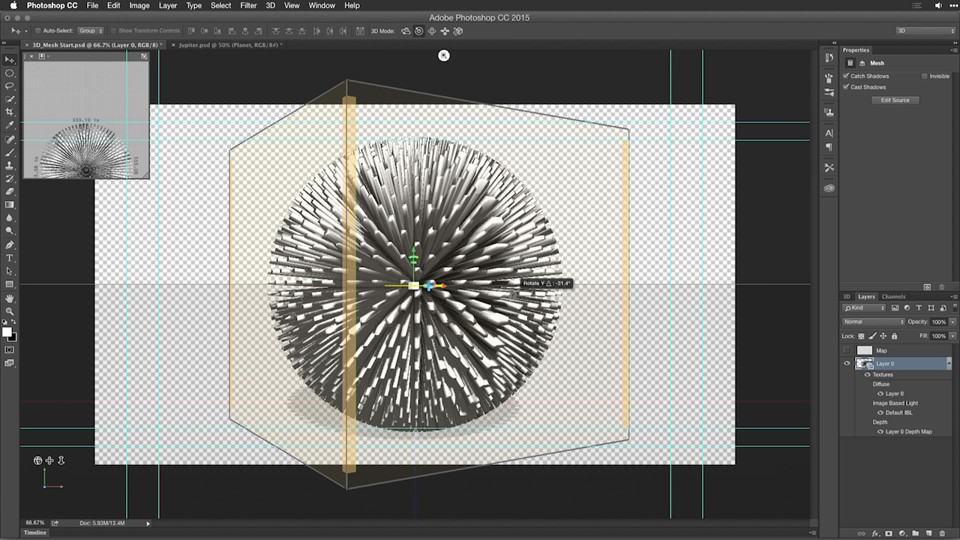The image size is (960, 540).
Task: Choose the Pen tool
Action: [x=9, y=245]
